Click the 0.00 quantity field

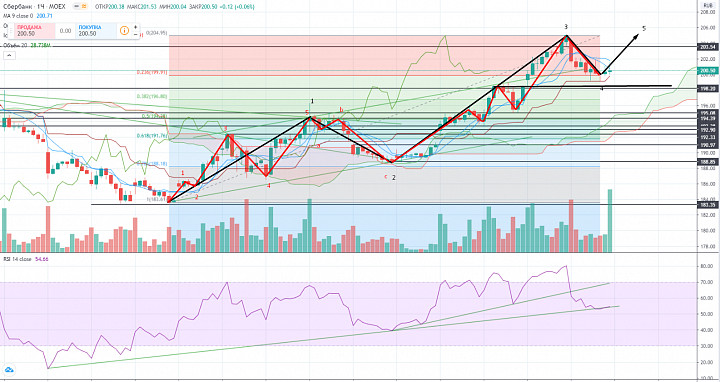click(x=66, y=31)
